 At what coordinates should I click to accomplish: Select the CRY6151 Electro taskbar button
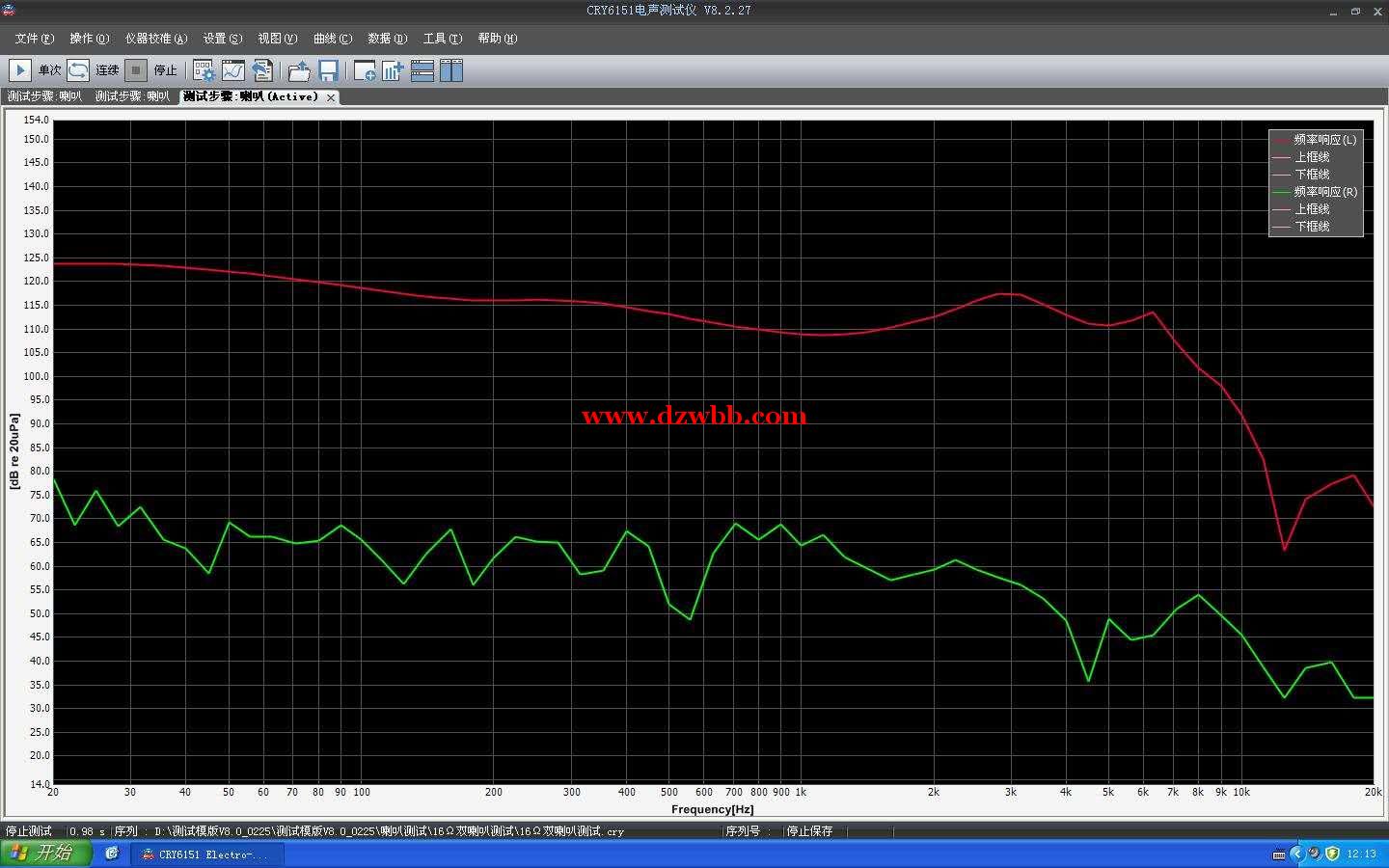(x=207, y=854)
